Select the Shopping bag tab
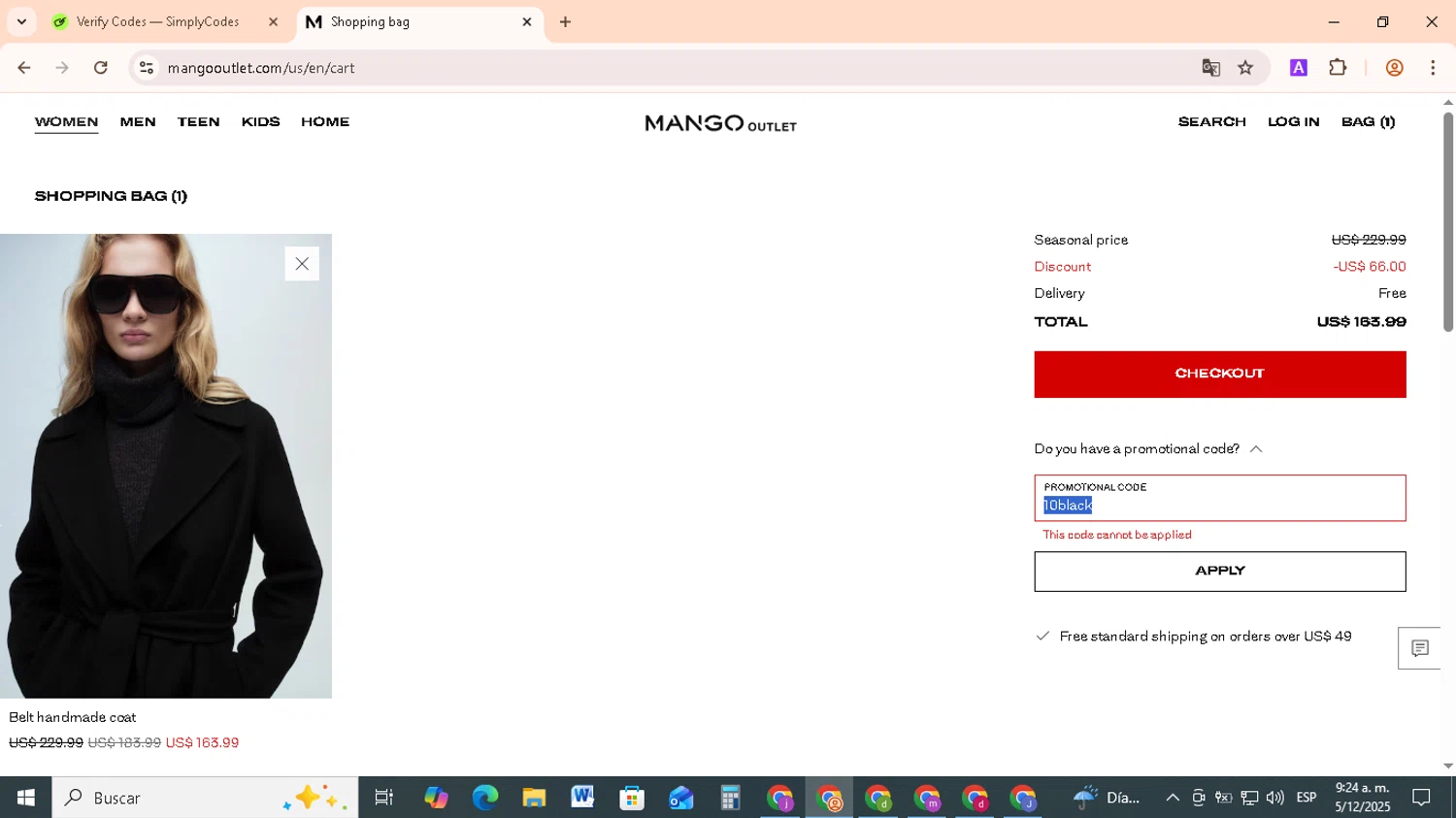Screen dimensions: 1456x818 click(370, 21)
